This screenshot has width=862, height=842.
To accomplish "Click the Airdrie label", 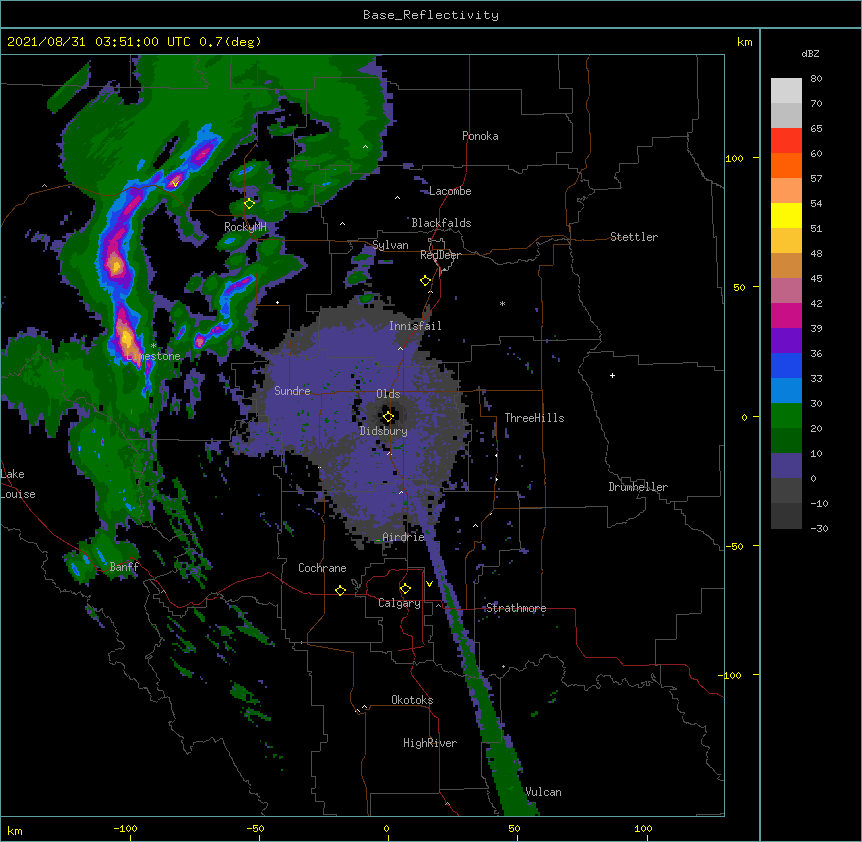I will pyautogui.click(x=403, y=537).
